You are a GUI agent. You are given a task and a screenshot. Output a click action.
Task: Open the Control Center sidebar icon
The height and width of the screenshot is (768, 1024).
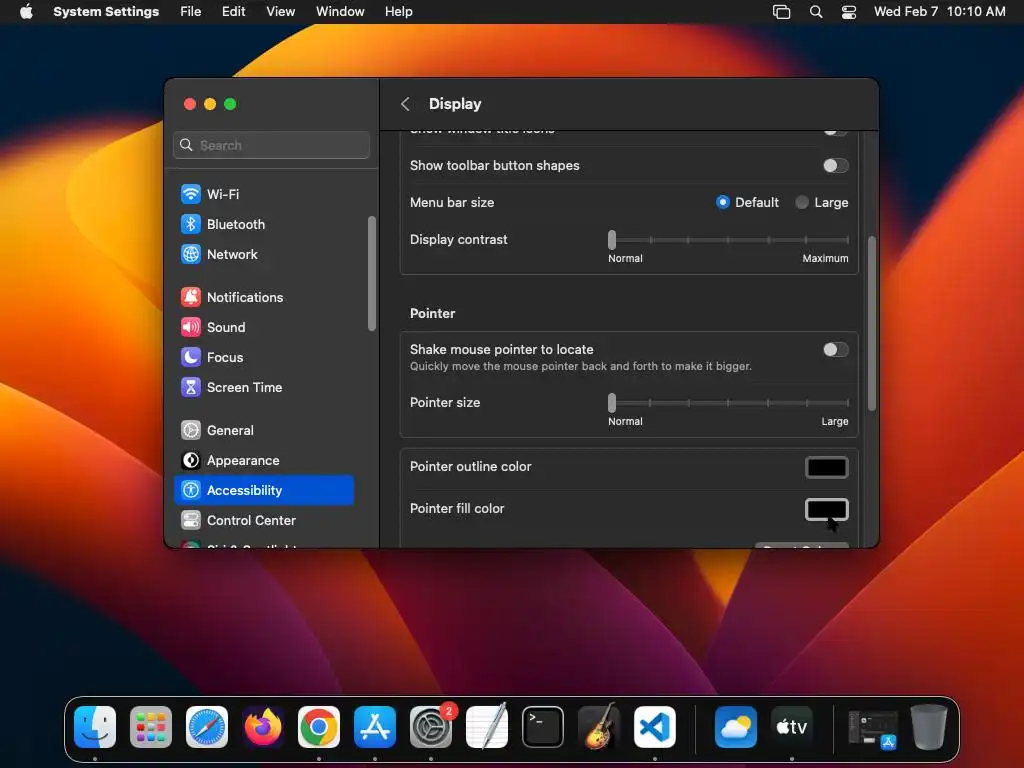[x=191, y=520]
